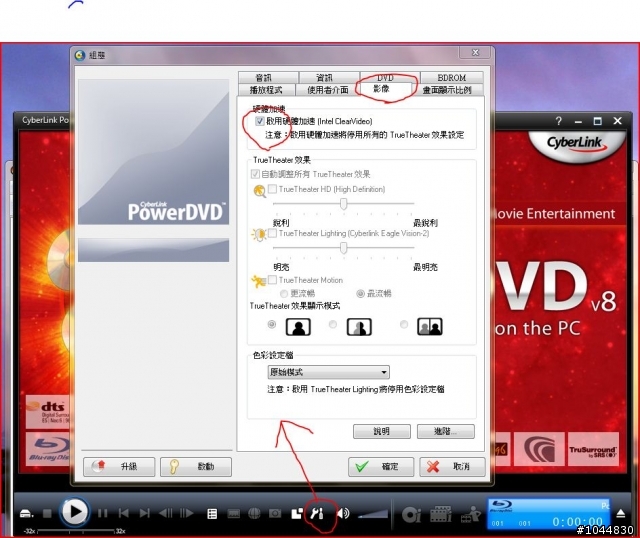Click the Blu-ray time display panel
640x538 pixels.
(549, 514)
